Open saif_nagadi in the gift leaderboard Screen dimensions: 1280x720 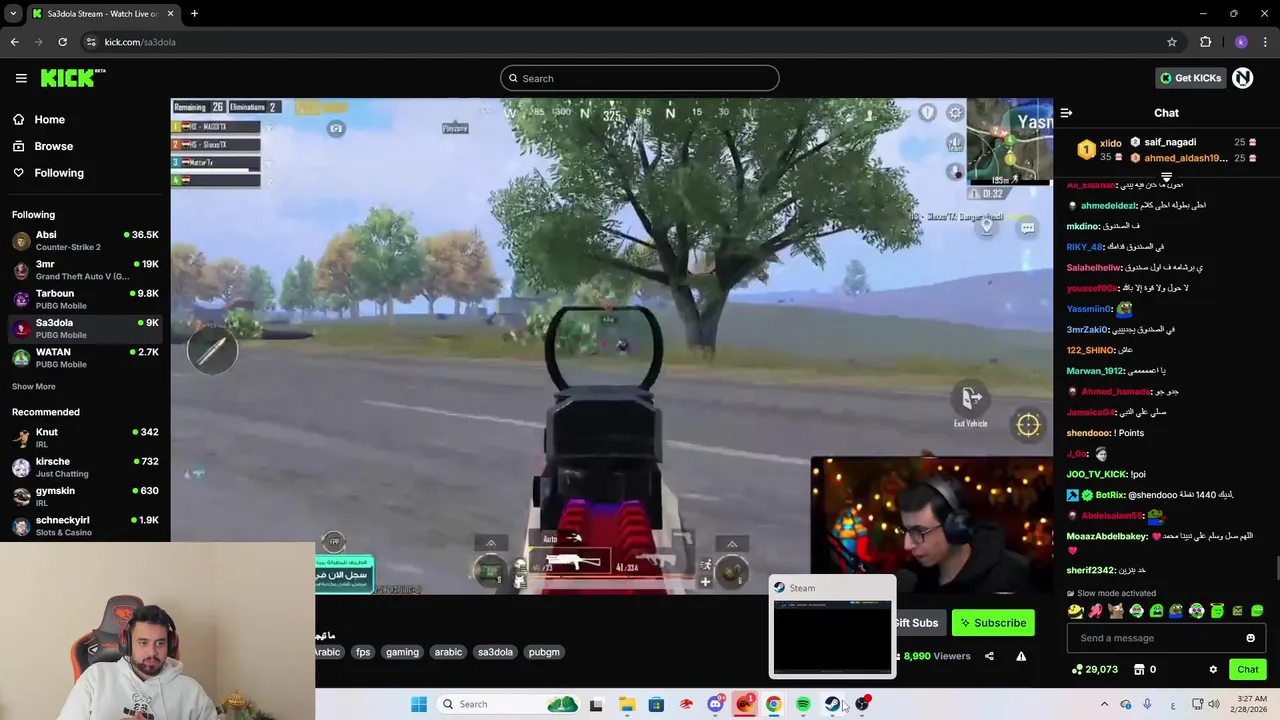tap(1170, 142)
